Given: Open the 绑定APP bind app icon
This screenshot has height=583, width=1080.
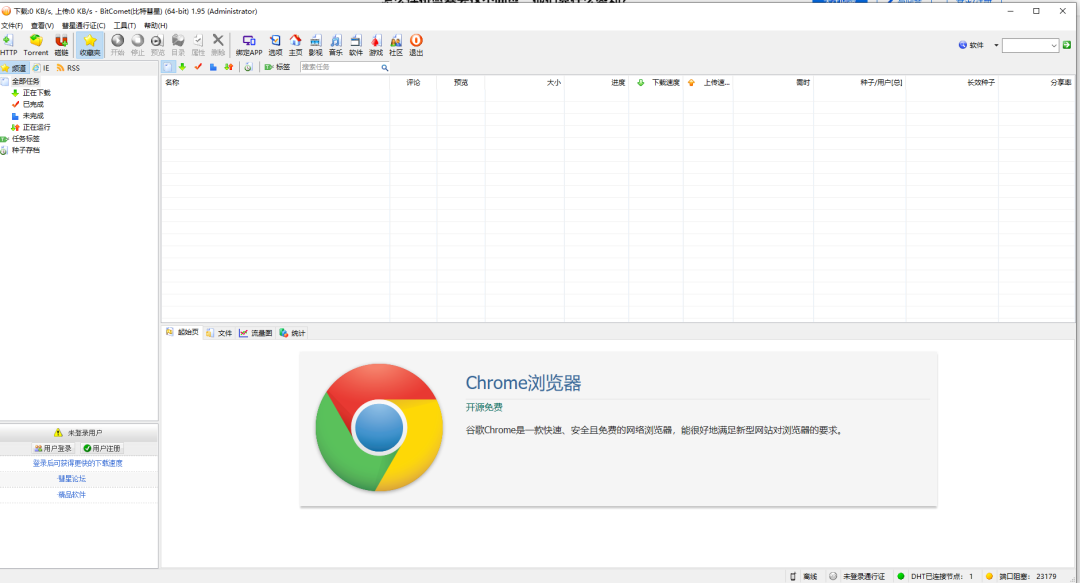Looking at the screenshot, I should tap(249, 45).
